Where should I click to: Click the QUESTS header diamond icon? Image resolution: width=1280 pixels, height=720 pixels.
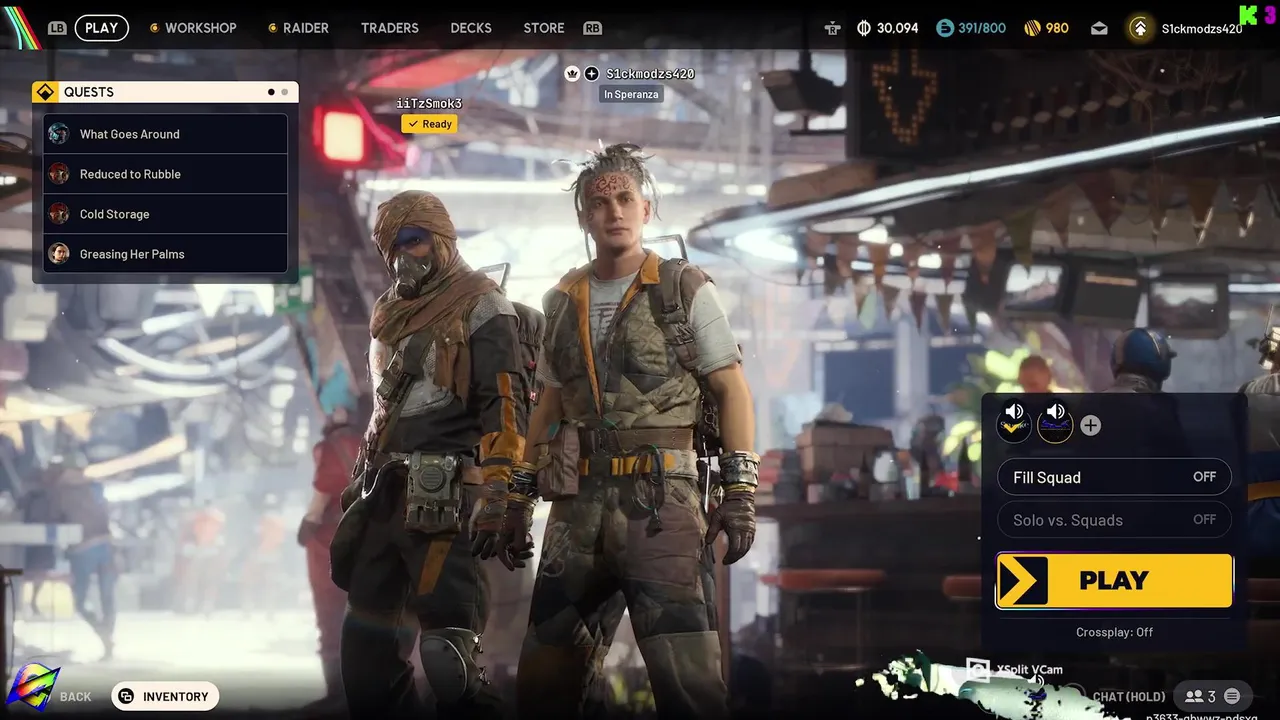click(x=45, y=92)
